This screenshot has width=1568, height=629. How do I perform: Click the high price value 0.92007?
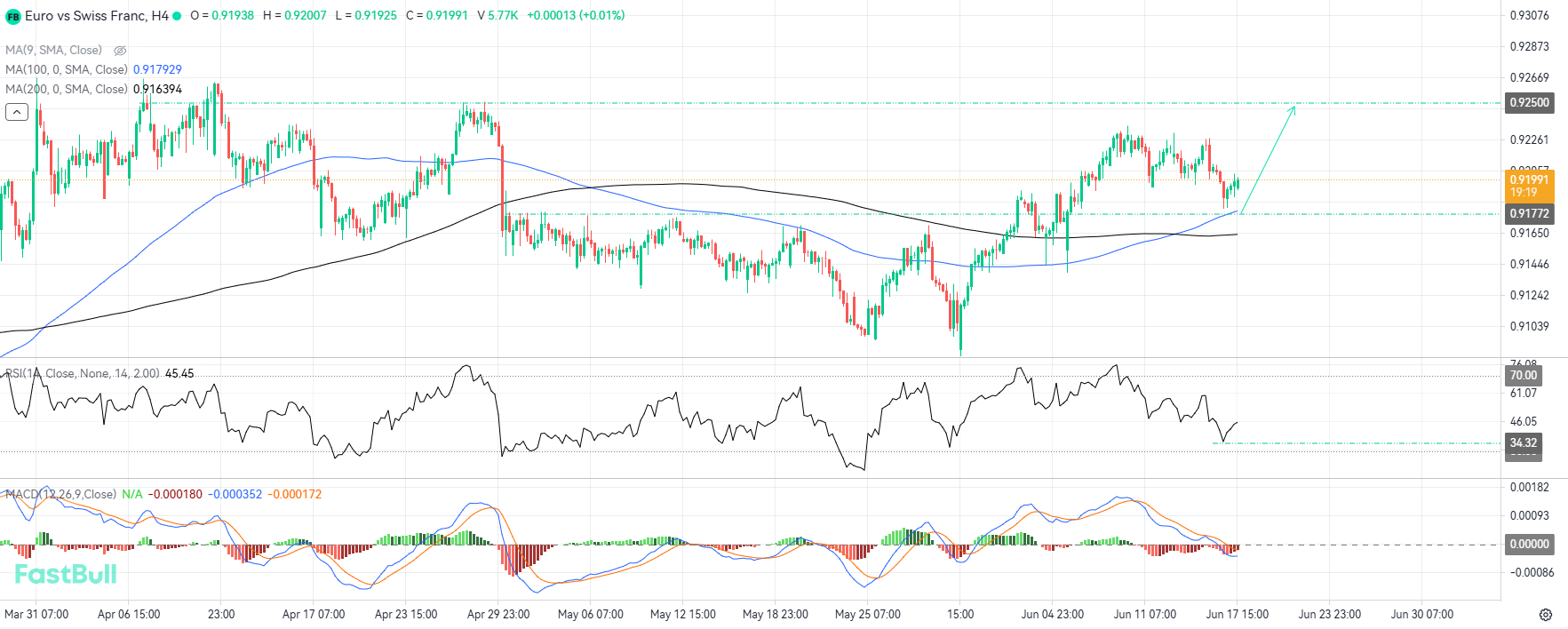pyautogui.click(x=306, y=16)
